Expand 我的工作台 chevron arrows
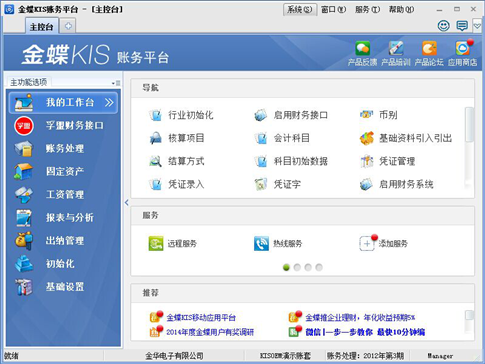Screen dimensions: 485x364 click(x=109, y=102)
